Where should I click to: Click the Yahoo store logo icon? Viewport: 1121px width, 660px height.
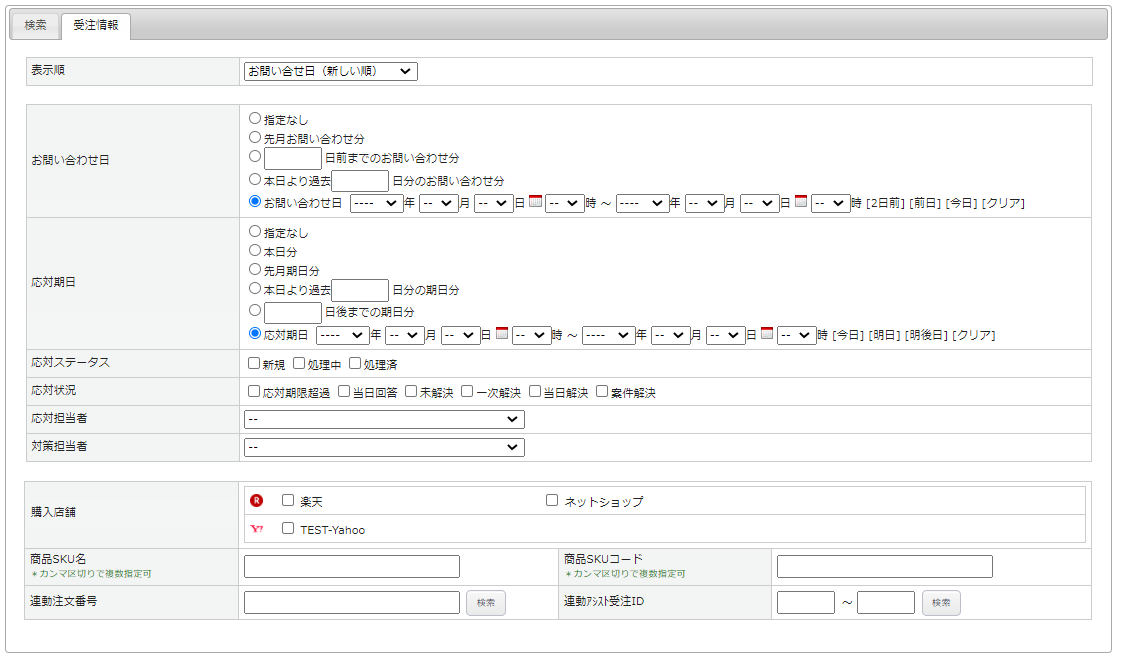[x=257, y=529]
